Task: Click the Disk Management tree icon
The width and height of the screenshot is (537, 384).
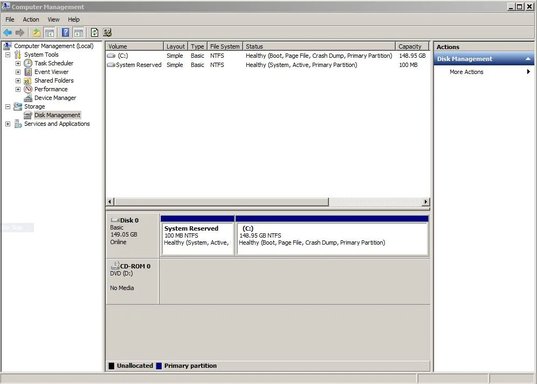Action: 28,115
